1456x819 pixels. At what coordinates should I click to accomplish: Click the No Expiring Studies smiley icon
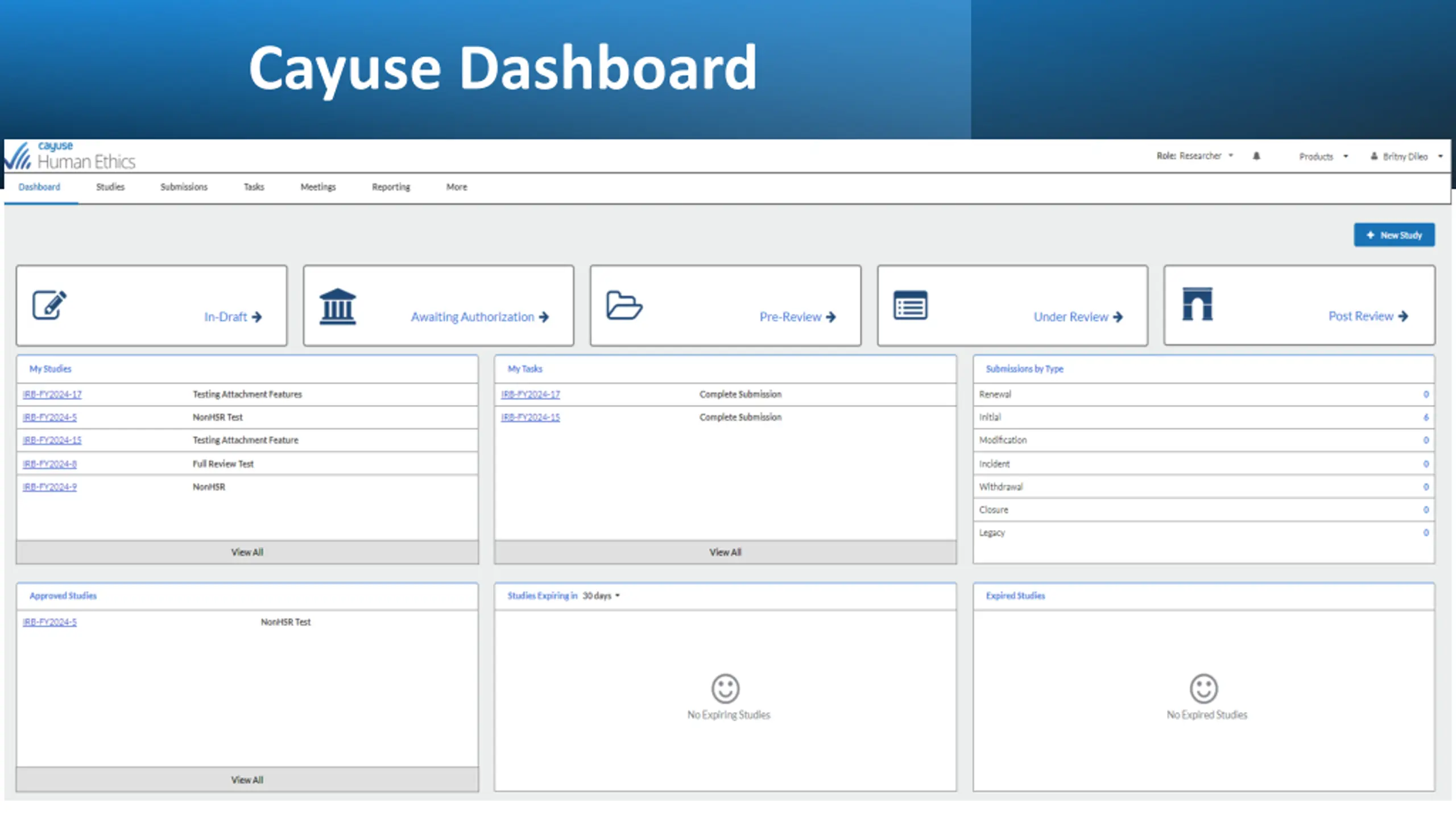[x=725, y=688]
